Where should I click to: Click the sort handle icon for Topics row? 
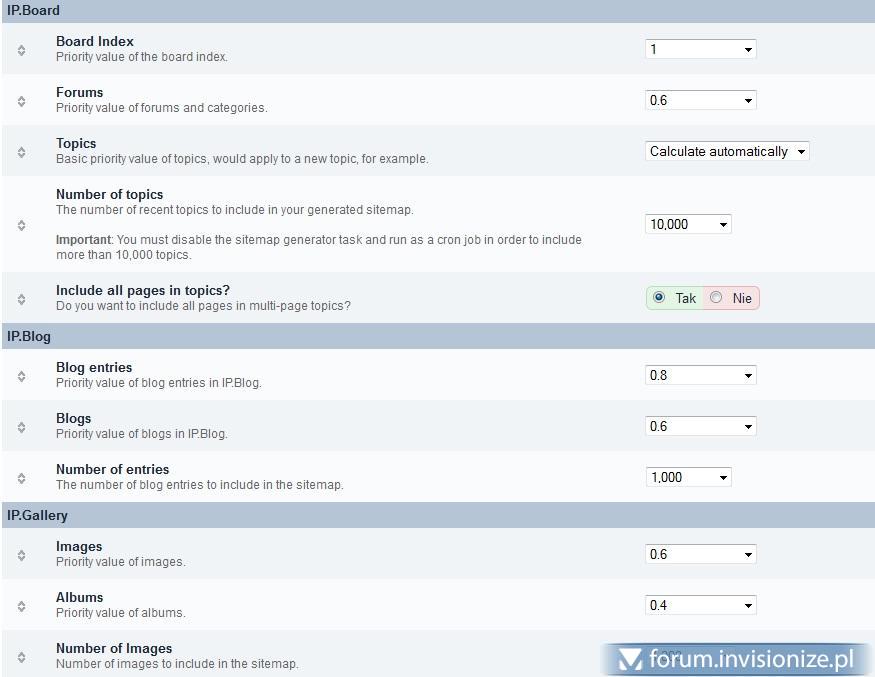point(22,151)
